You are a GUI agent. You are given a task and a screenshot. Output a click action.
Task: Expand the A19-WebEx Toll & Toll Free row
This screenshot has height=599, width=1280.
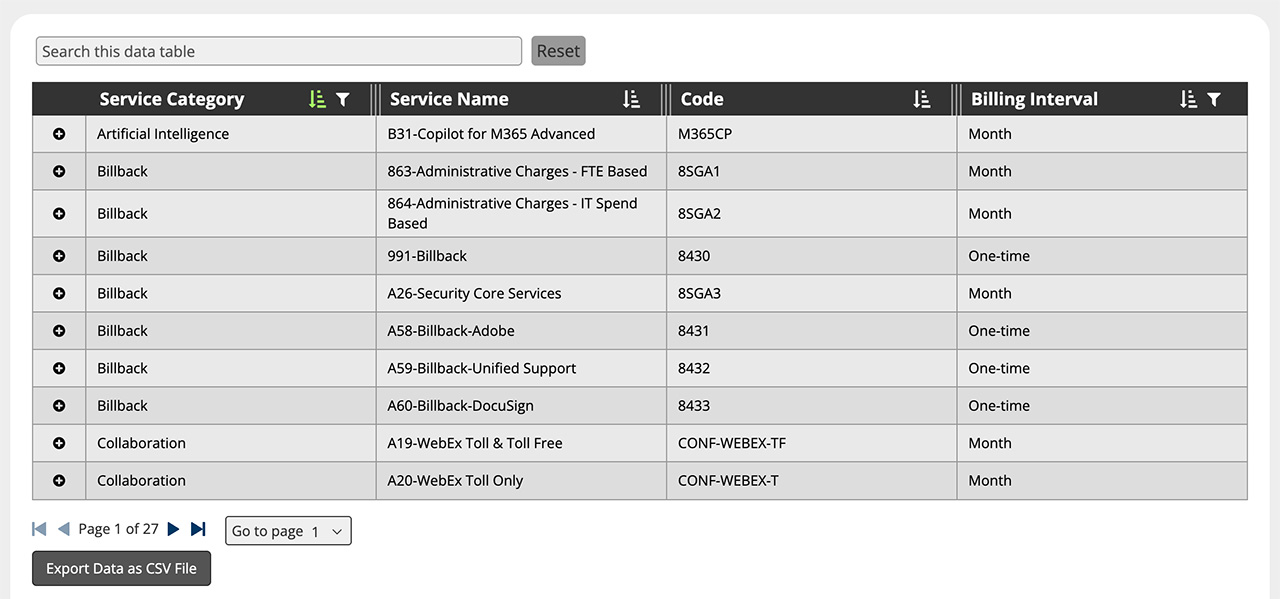[58, 443]
